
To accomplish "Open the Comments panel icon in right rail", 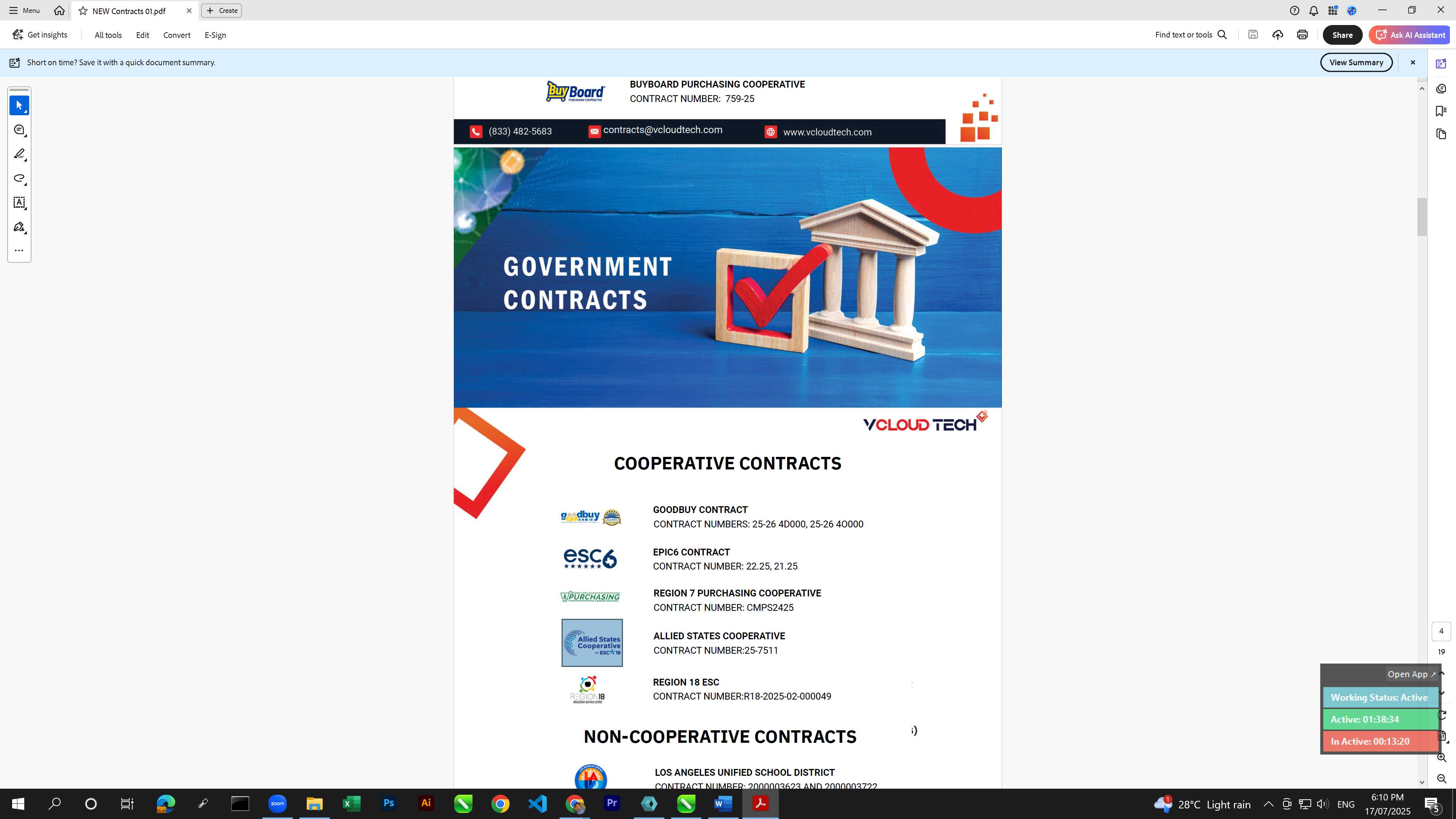I will coord(1441,88).
